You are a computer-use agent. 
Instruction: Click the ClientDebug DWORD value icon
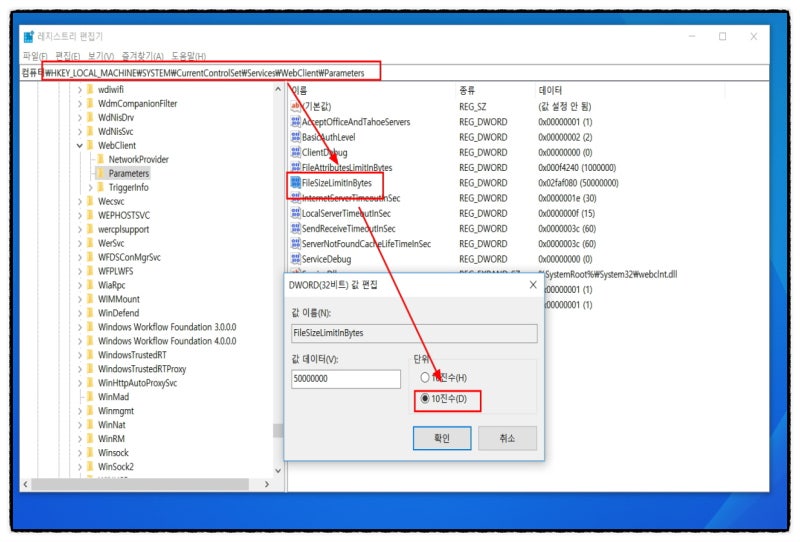click(x=295, y=152)
